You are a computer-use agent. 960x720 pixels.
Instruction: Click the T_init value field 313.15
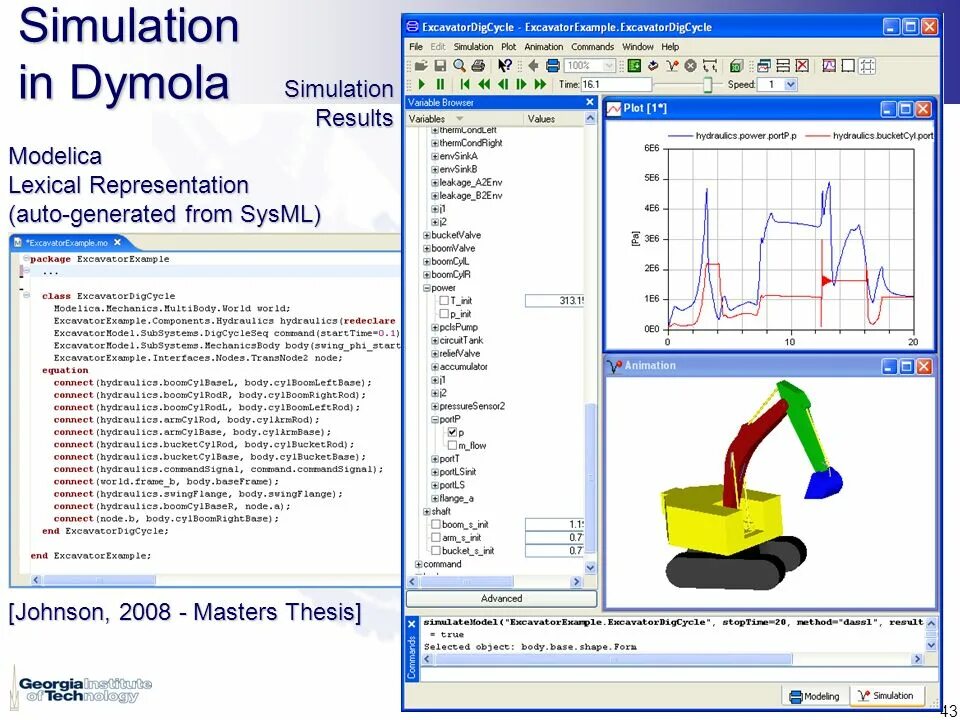click(555, 301)
